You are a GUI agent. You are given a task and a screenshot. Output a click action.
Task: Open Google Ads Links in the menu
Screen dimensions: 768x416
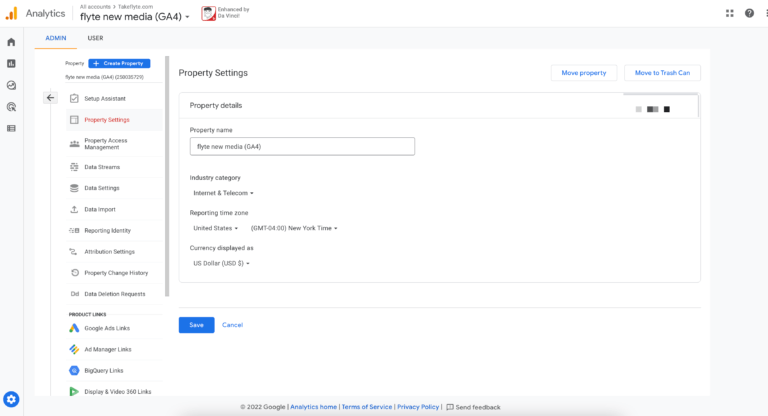pyautogui.click(x=107, y=328)
